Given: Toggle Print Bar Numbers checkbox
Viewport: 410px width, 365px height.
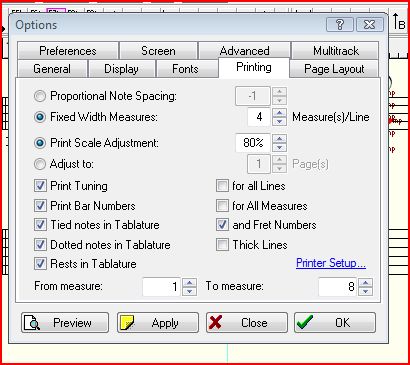Looking at the screenshot, I should (40, 206).
